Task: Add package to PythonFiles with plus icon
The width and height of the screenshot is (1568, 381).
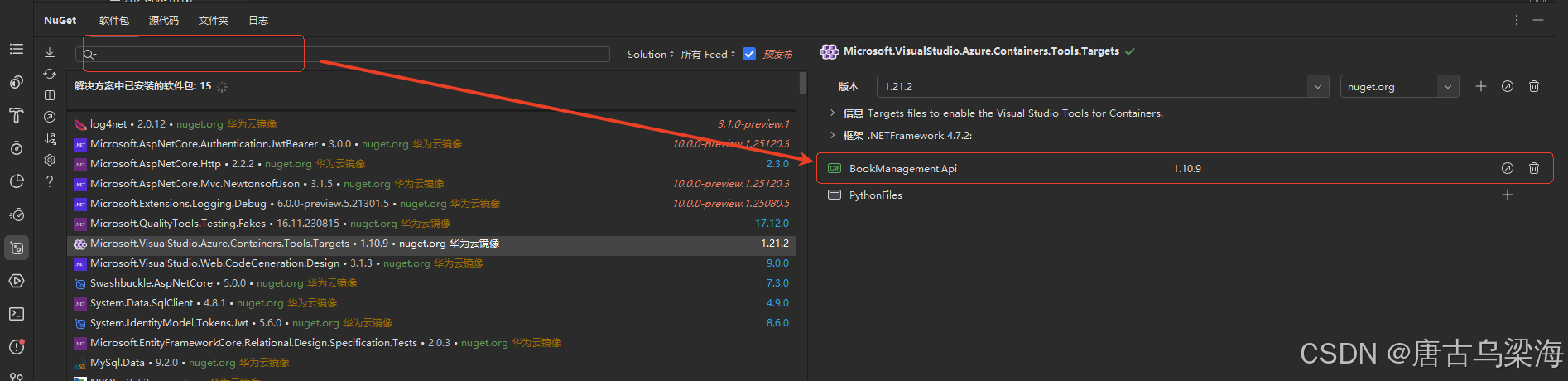Action: click(1508, 195)
